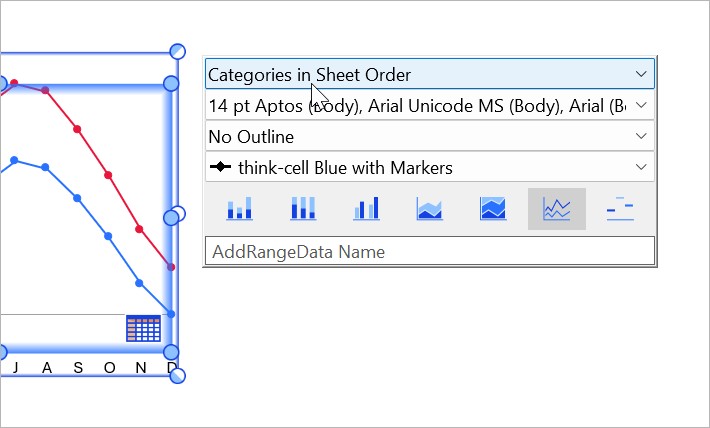Image resolution: width=710 pixels, height=428 pixels.
Task: Select the area chart type icon
Action: tap(429, 208)
